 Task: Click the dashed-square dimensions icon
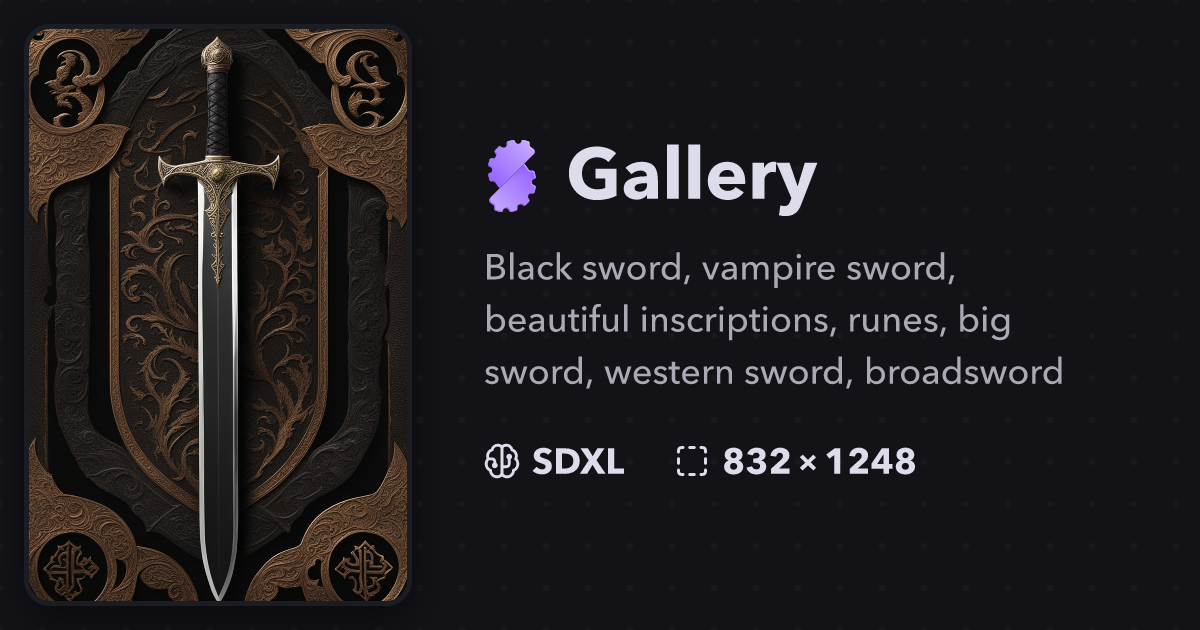click(x=692, y=461)
